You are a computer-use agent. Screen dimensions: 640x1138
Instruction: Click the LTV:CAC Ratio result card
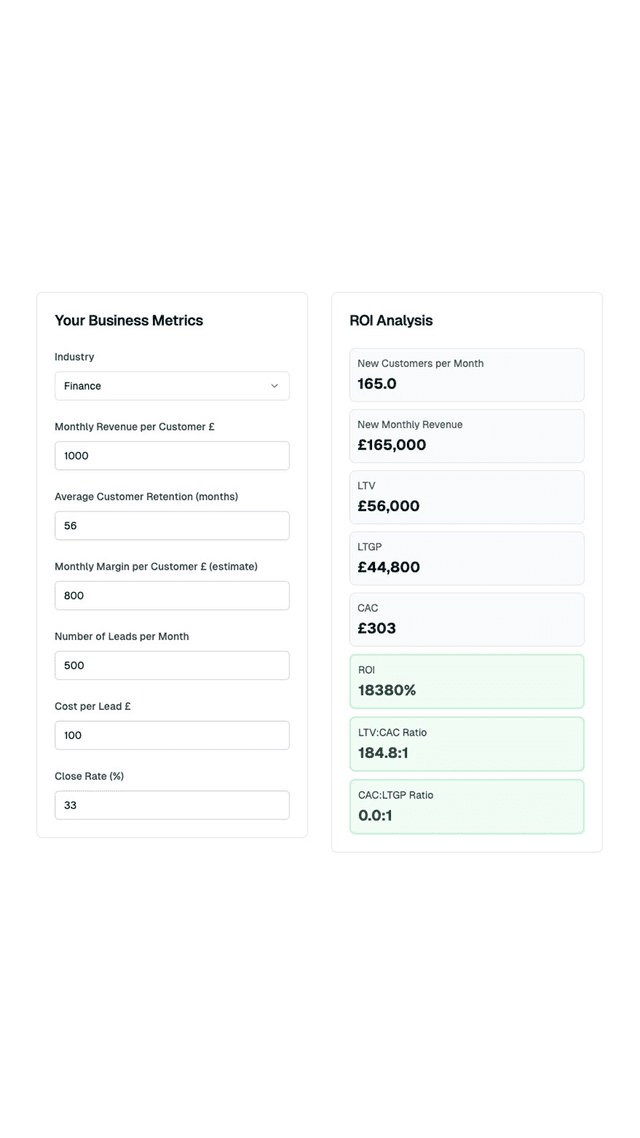point(466,743)
